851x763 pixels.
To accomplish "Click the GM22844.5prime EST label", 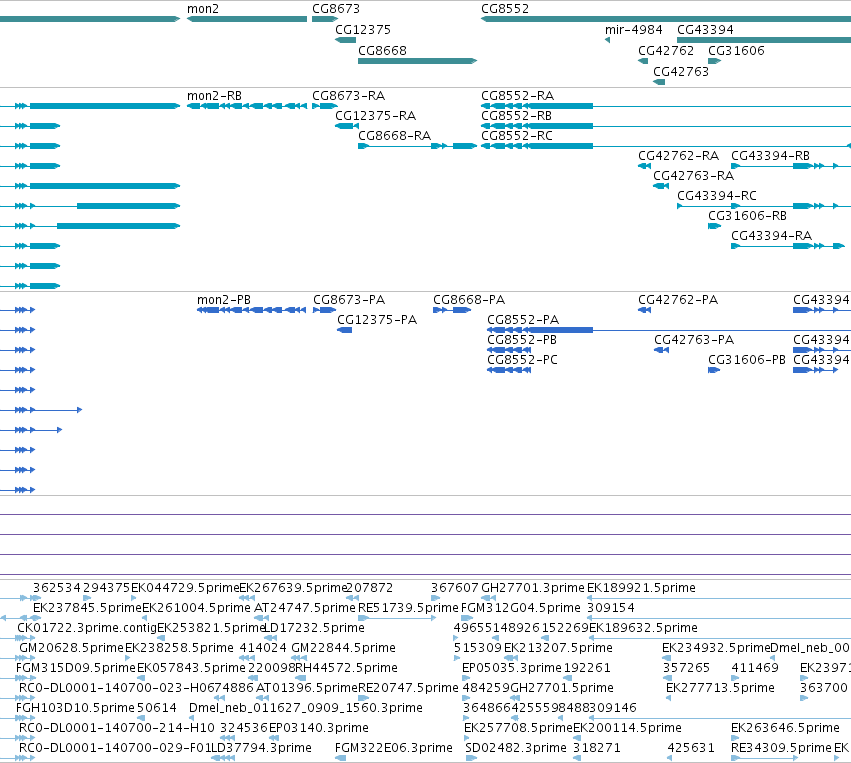I will (x=344, y=648).
